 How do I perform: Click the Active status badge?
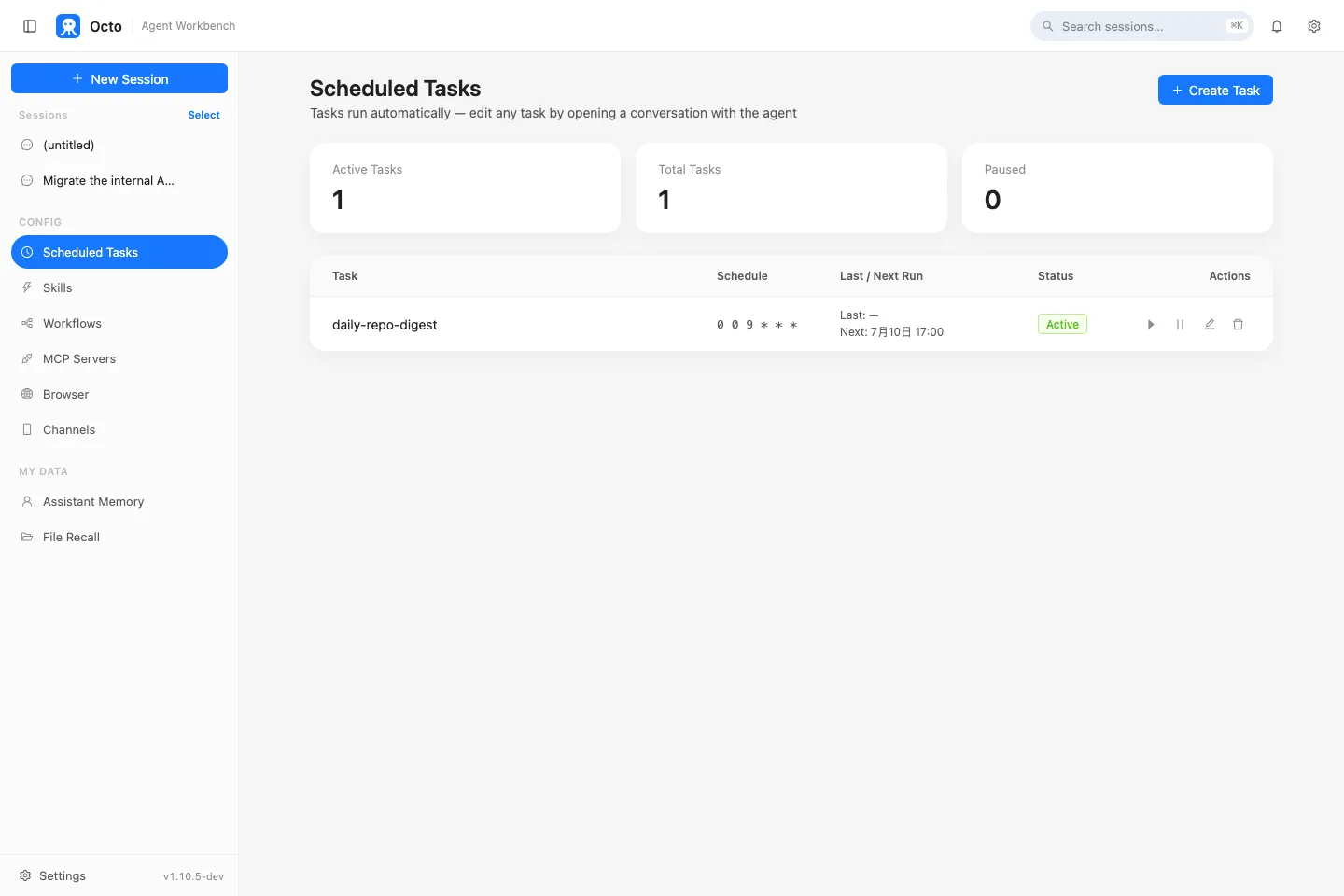[x=1062, y=324]
